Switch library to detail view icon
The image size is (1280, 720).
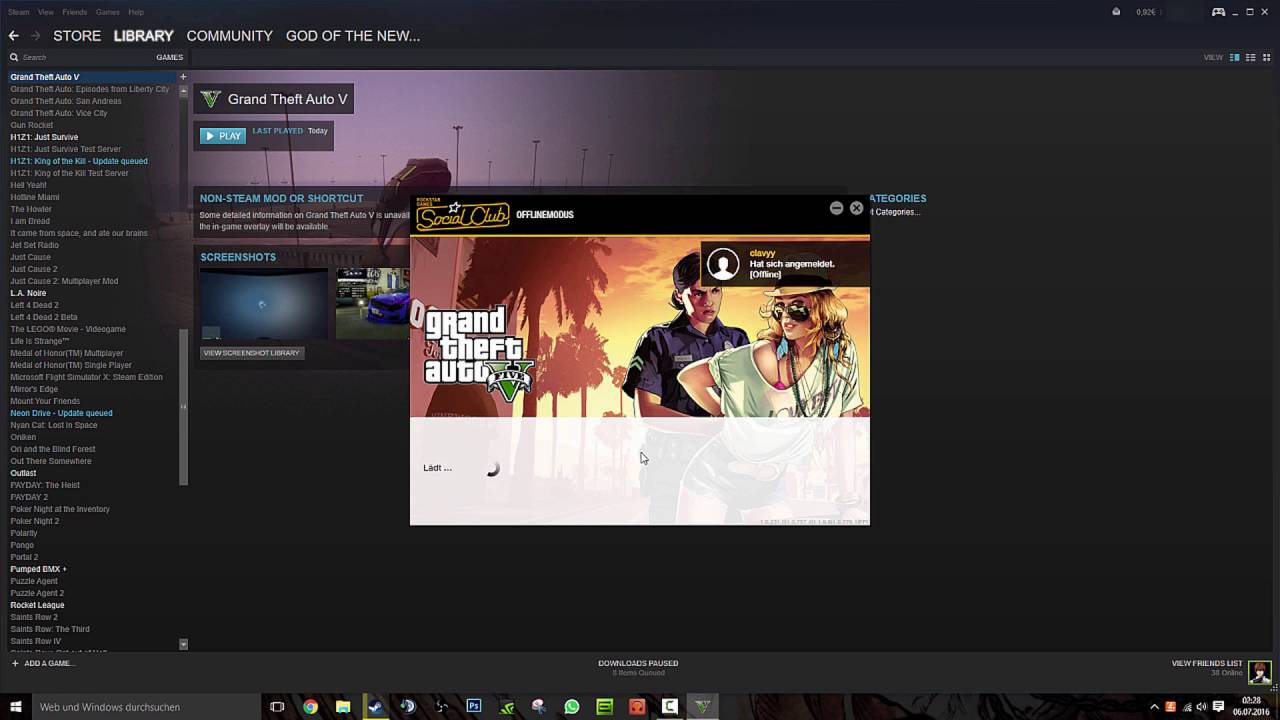[1235, 57]
